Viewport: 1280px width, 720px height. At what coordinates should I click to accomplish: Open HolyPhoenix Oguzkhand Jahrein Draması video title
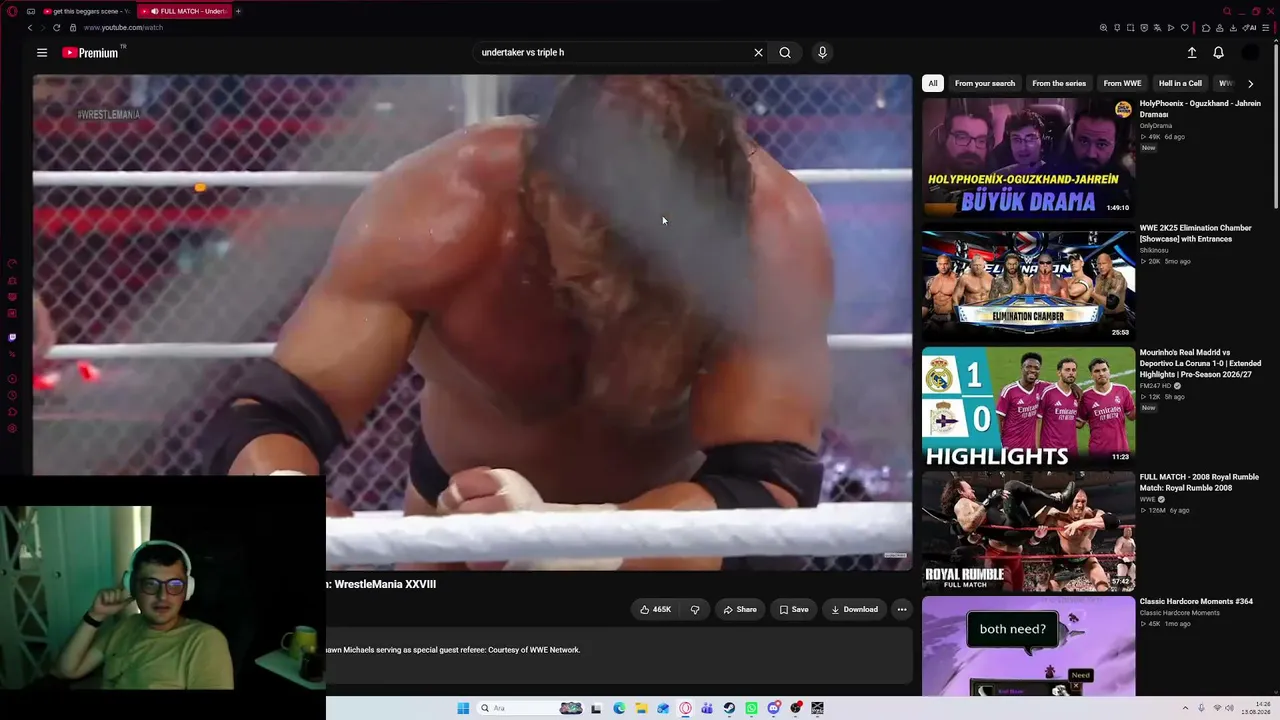coord(1200,109)
